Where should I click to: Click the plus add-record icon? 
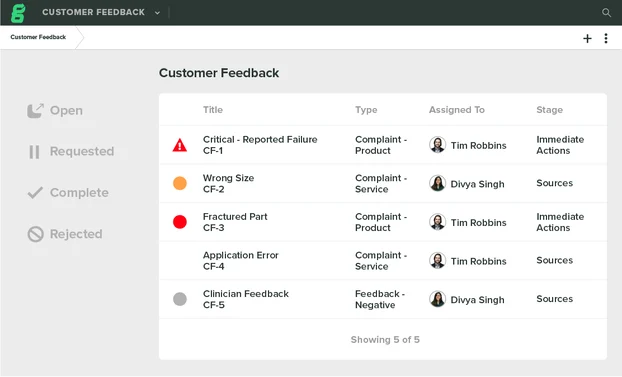coord(587,38)
